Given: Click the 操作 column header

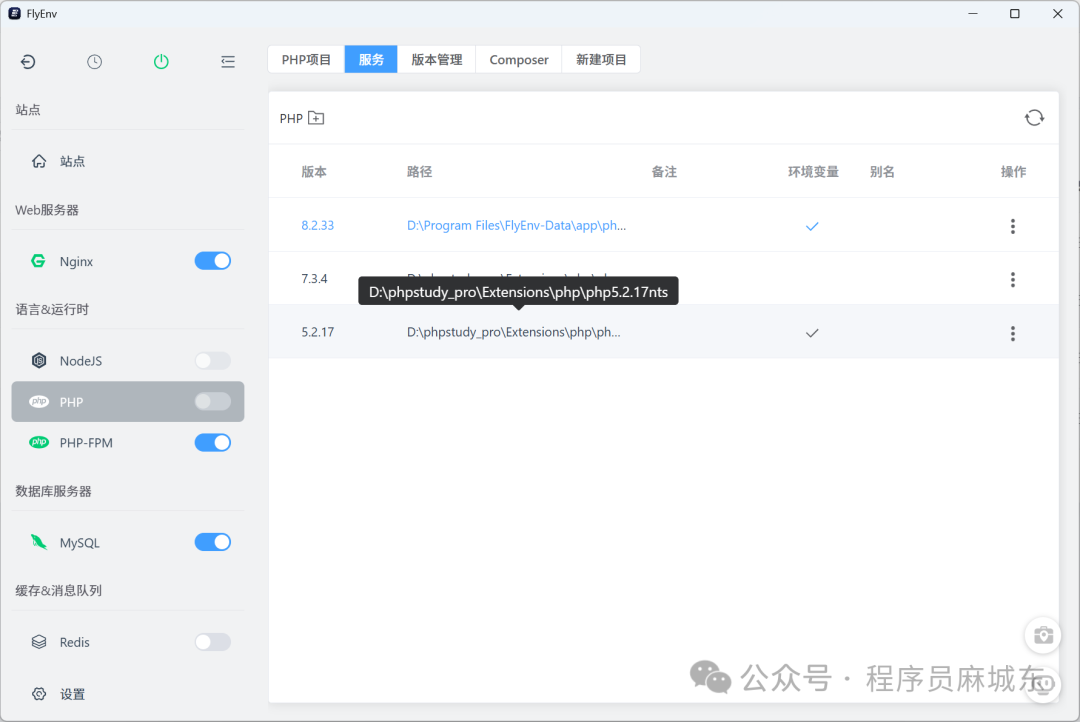Looking at the screenshot, I should click(1013, 172).
